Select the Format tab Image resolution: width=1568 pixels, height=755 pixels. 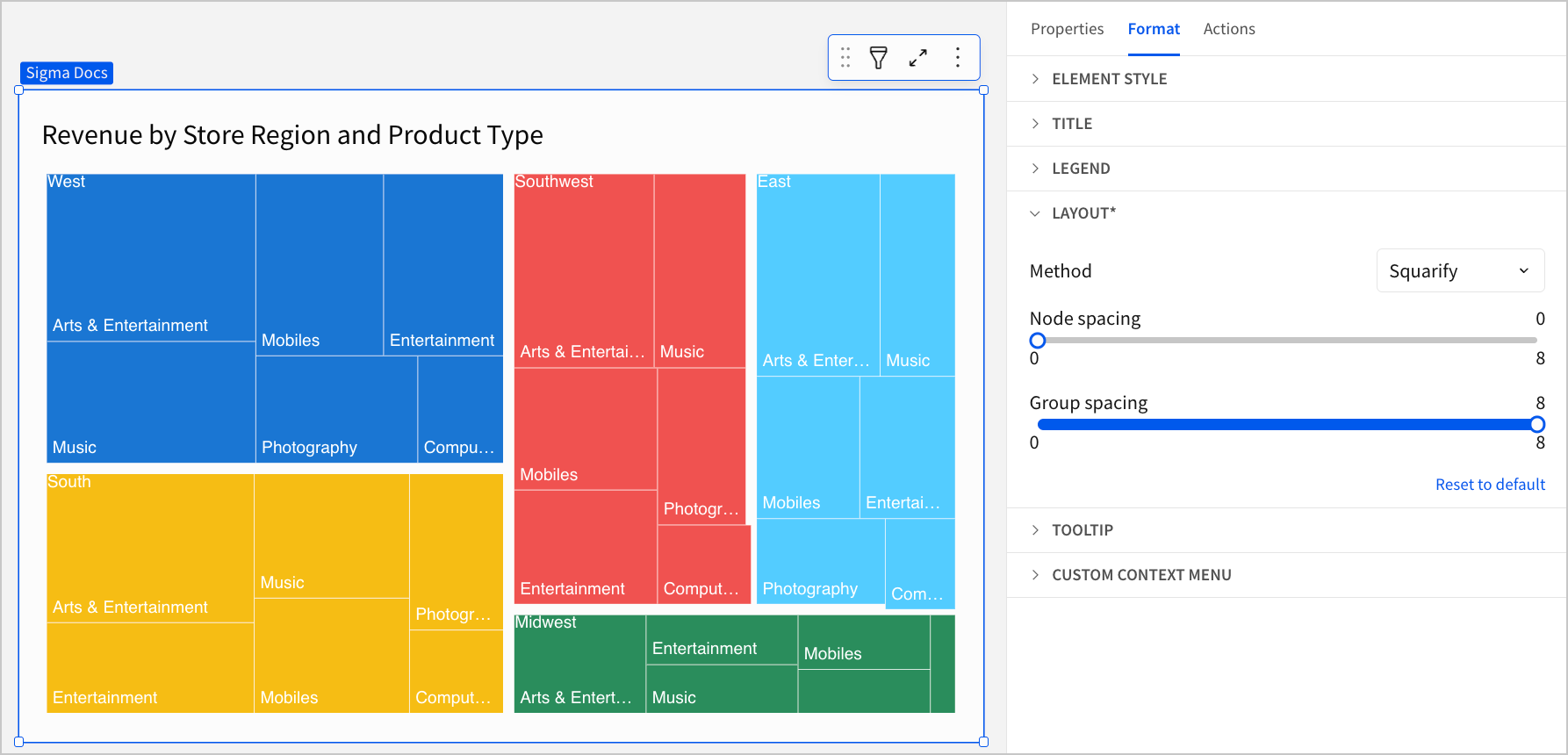[x=1154, y=29]
